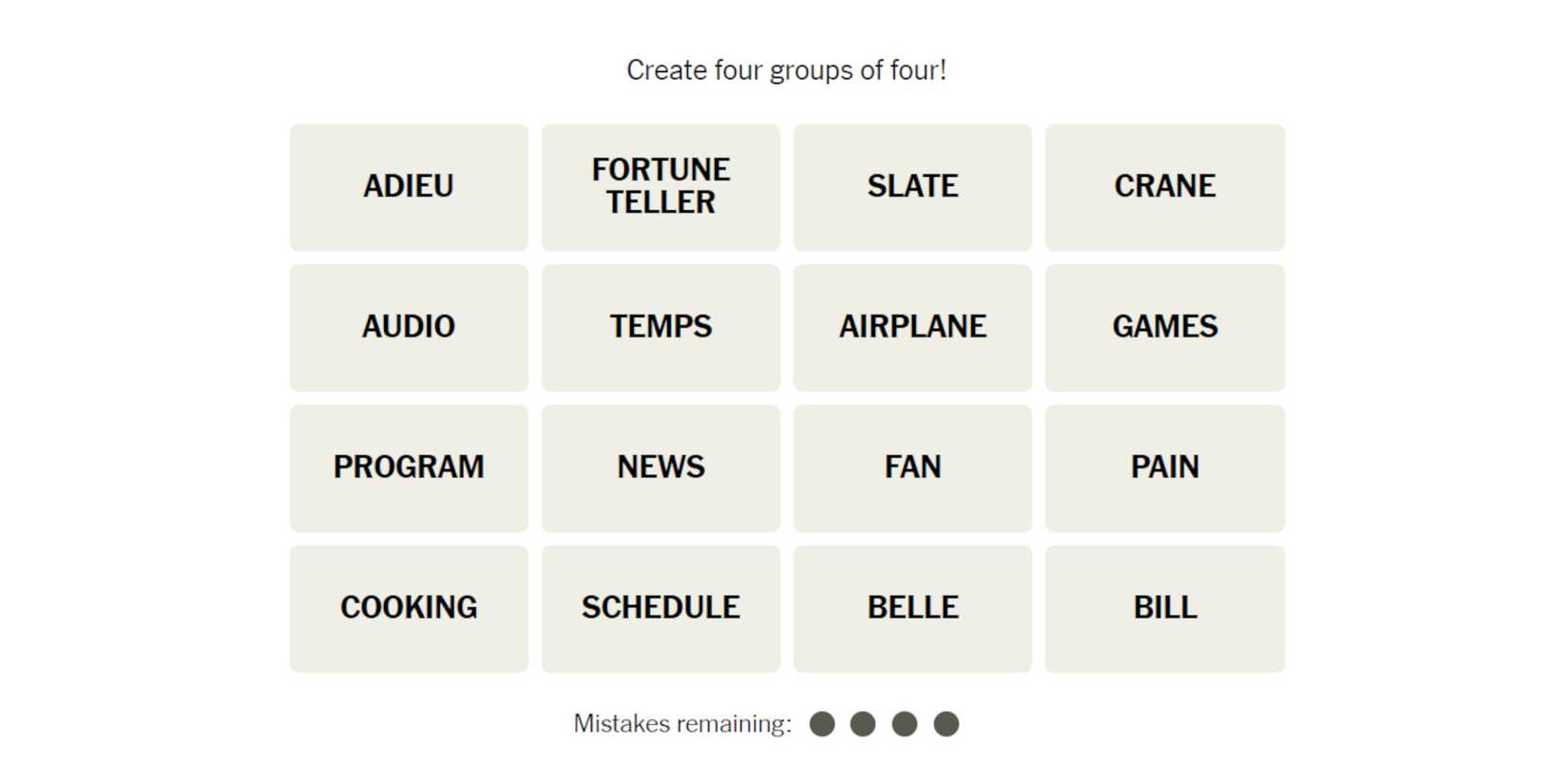
Task: Select the AUDIO tile
Action: [x=409, y=328]
